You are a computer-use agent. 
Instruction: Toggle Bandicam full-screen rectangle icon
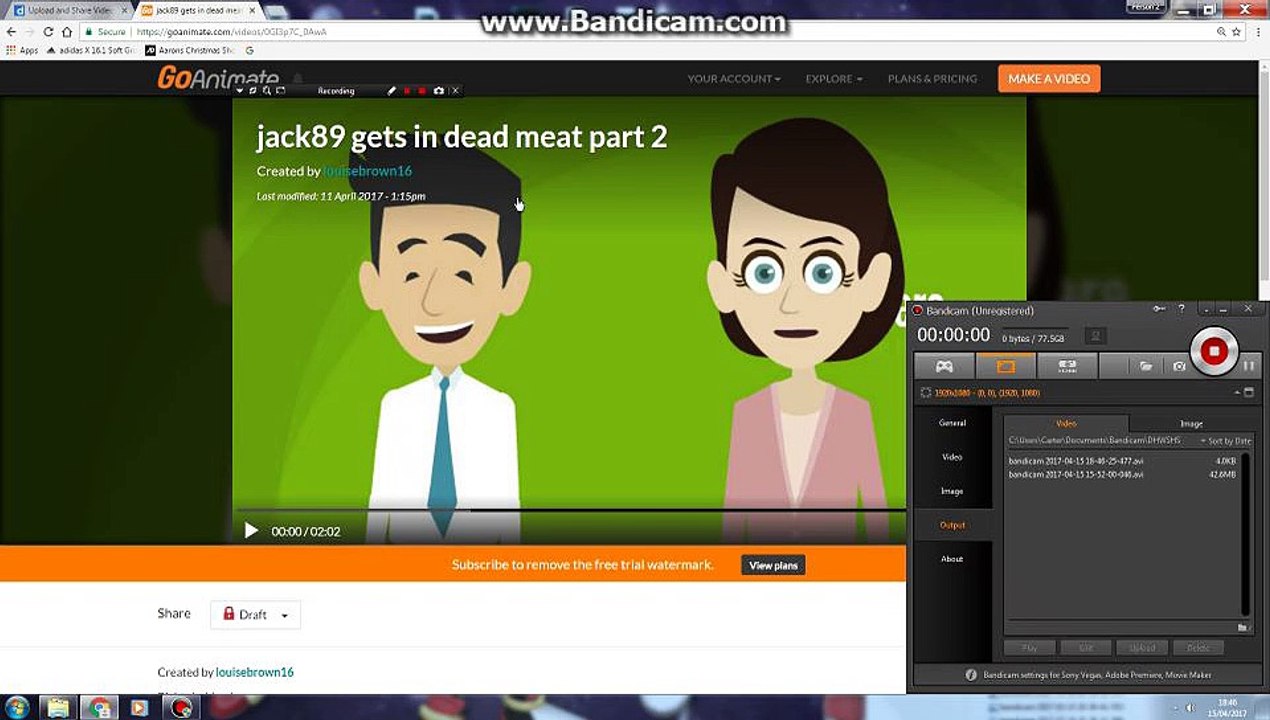point(1249,393)
